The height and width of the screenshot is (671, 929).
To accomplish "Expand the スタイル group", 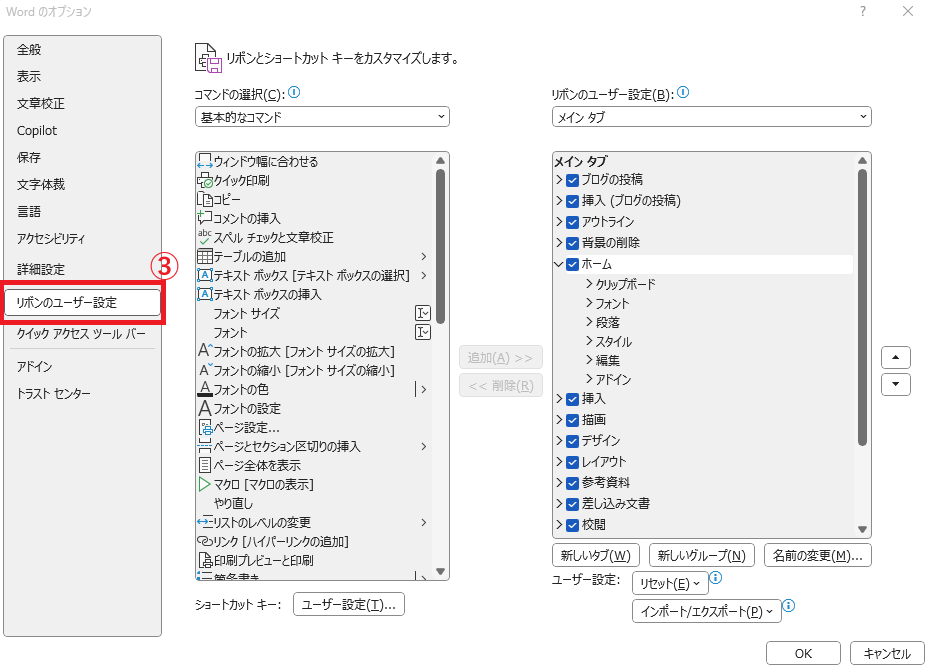I will coord(589,341).
